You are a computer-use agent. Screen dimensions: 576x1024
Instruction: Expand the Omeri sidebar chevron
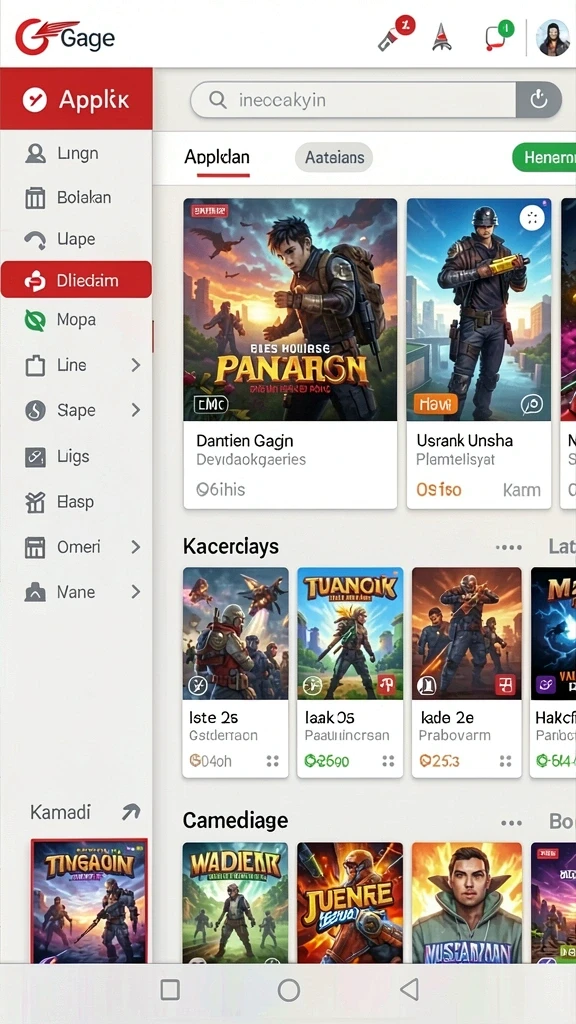[136, 547]
